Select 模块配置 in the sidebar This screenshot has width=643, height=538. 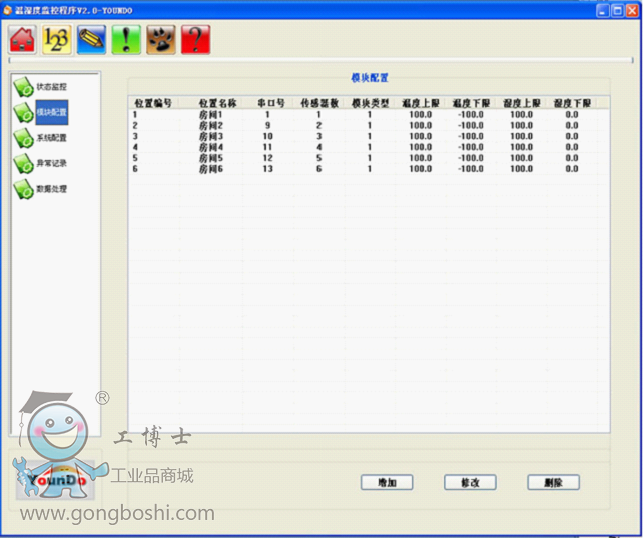pyautogui.click(x=50, y=113)
